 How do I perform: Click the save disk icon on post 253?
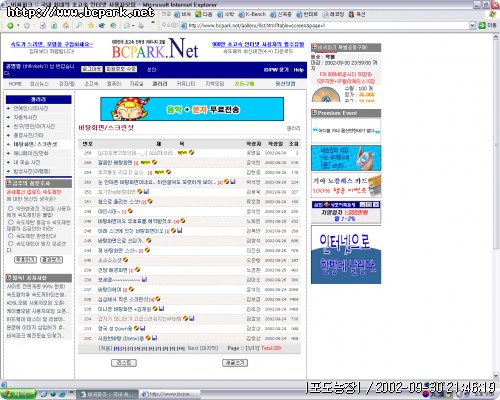(x=233, y=182)
